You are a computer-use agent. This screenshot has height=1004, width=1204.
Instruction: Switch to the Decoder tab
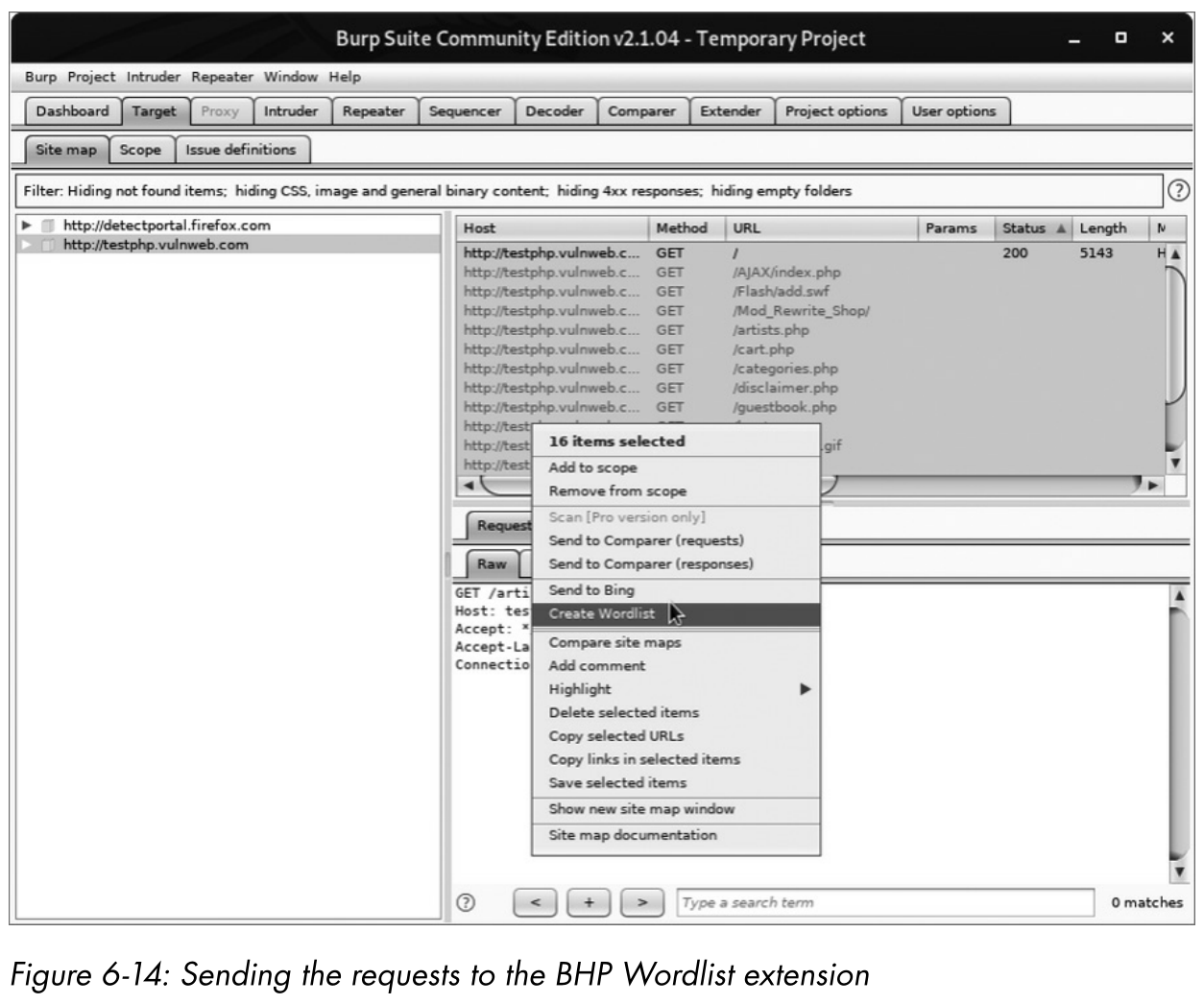pos(555,111)
